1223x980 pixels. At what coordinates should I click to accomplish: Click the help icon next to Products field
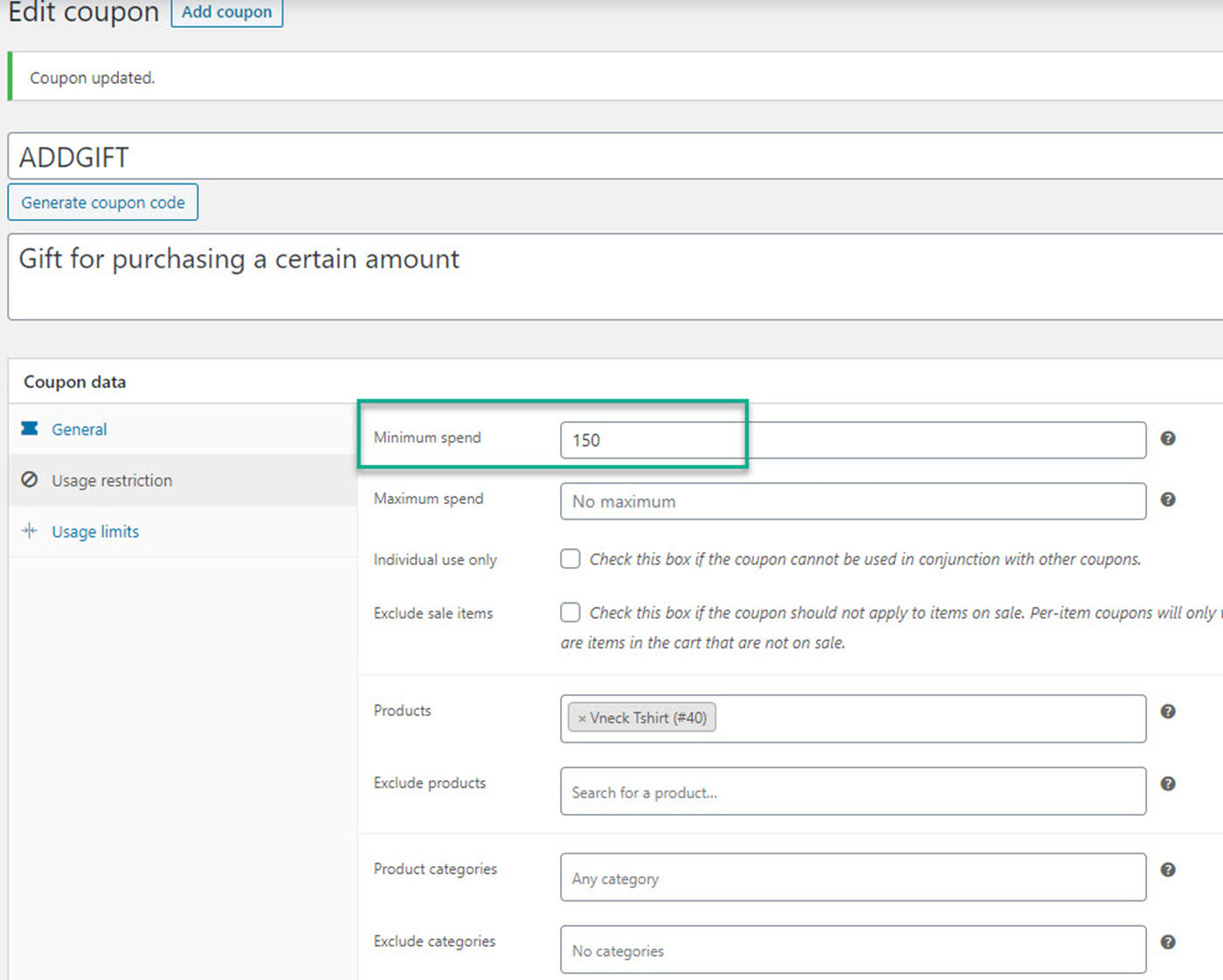point(1167,712)
